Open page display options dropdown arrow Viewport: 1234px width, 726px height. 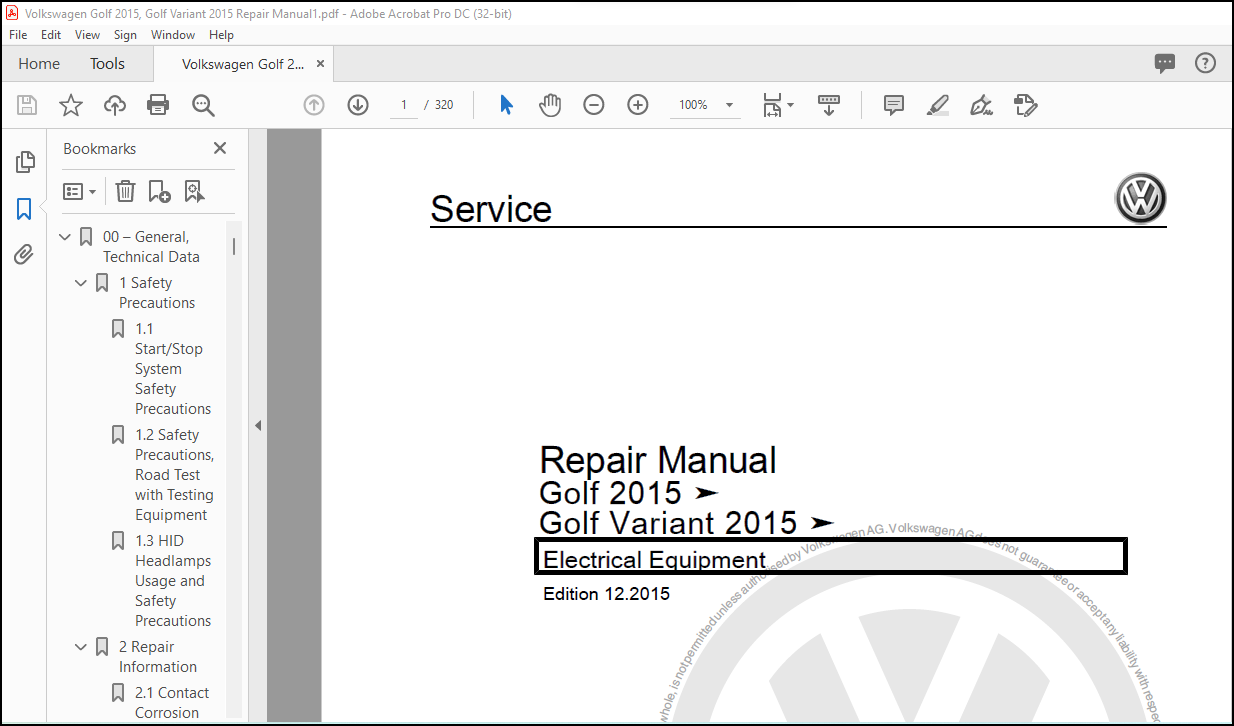(x=790, y=105)
